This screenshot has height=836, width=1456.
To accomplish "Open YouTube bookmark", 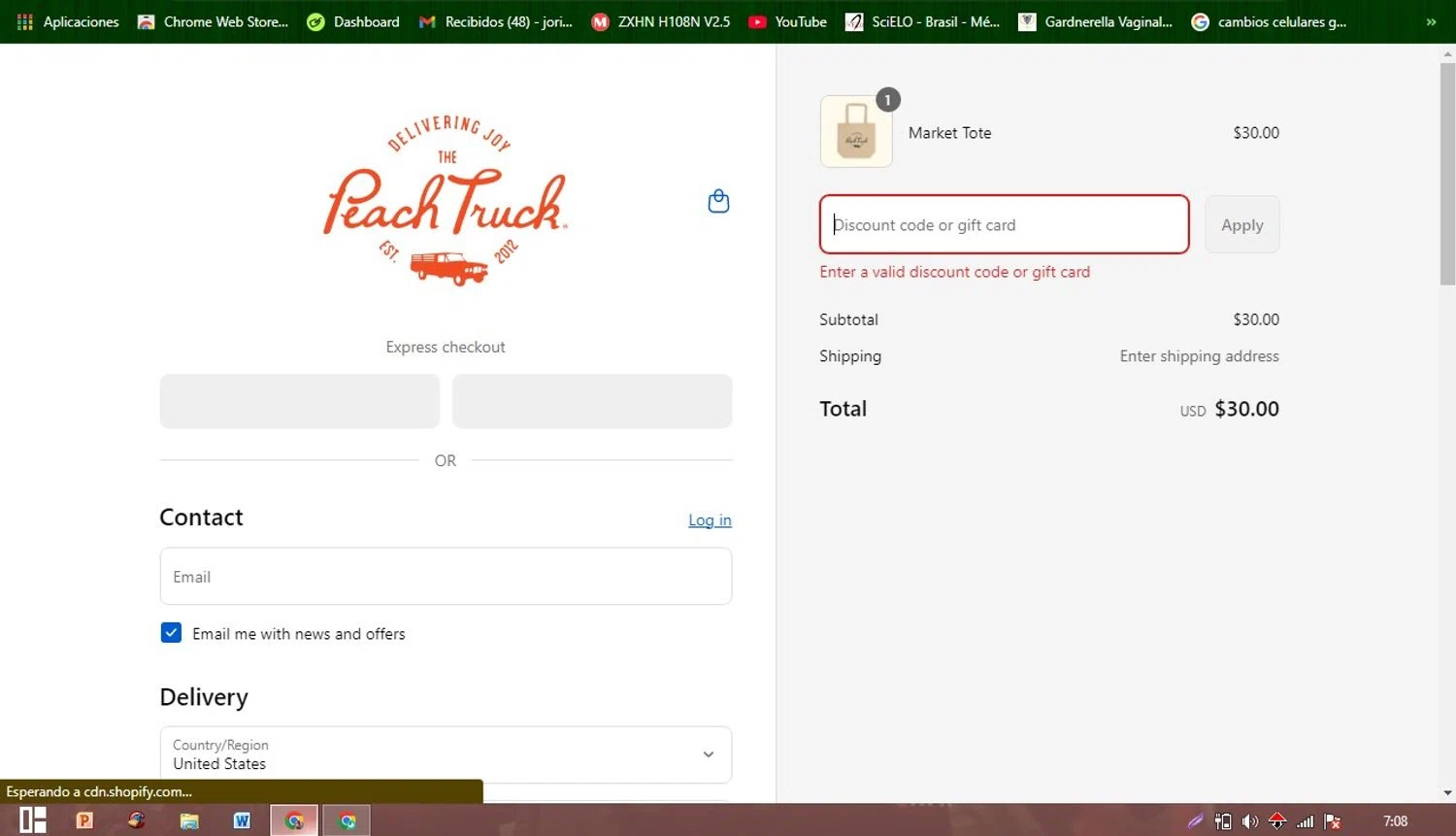I will (787, 21).
